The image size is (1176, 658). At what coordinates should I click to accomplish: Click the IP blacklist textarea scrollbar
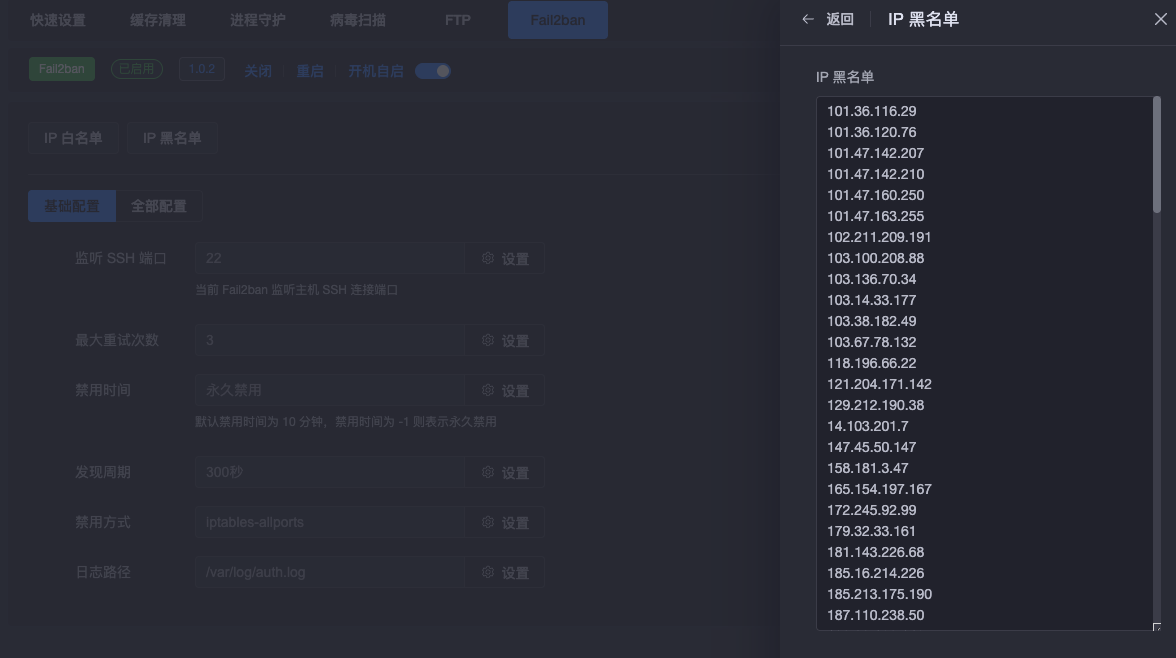click(1156, 155)
